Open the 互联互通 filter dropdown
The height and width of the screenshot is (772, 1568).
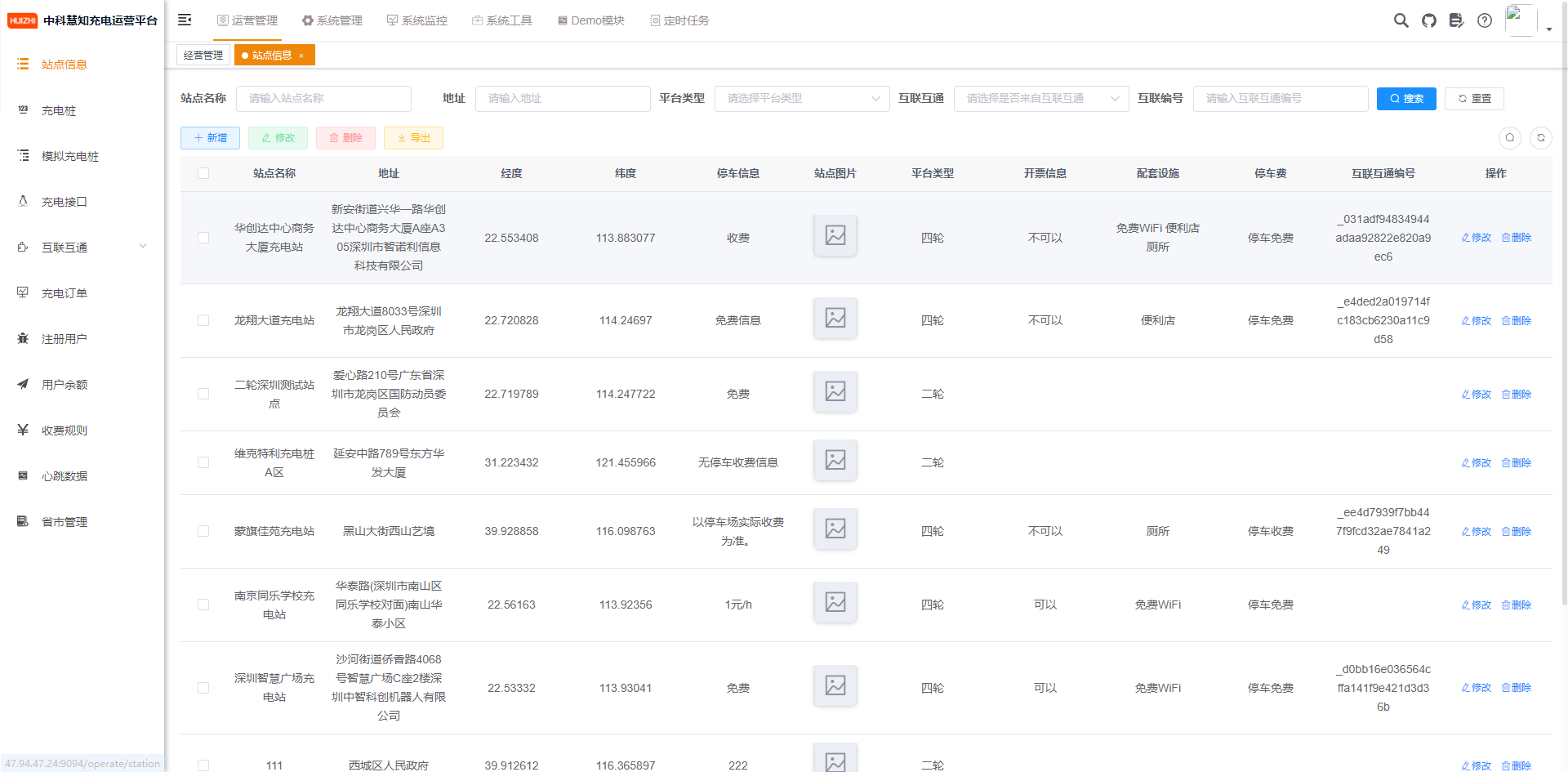tap(1041, 98)
